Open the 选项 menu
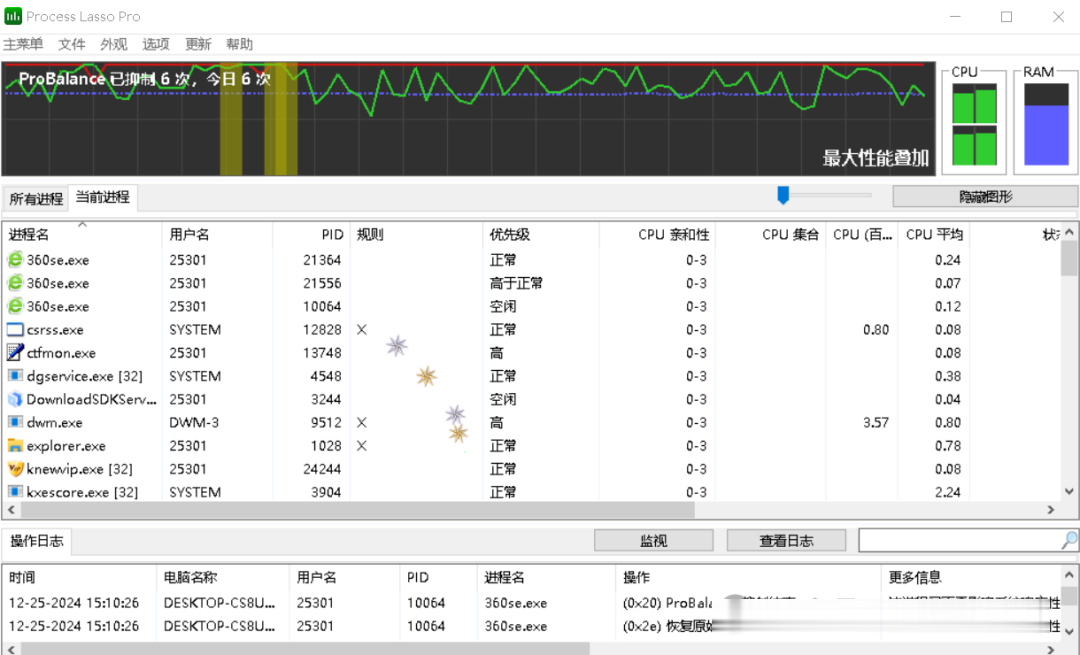1080x655 pixels. click(x=156, y=44)
